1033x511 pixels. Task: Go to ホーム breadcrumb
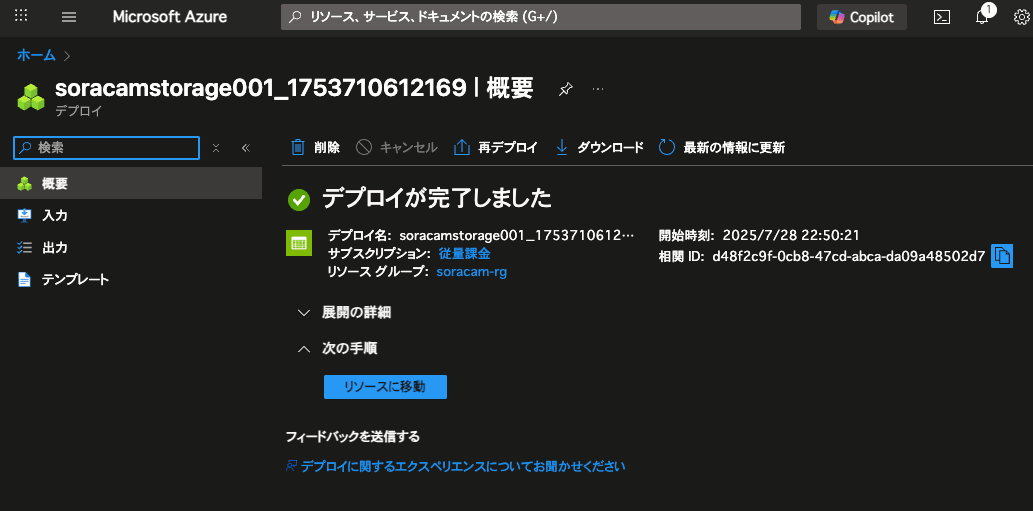point(36,55)
